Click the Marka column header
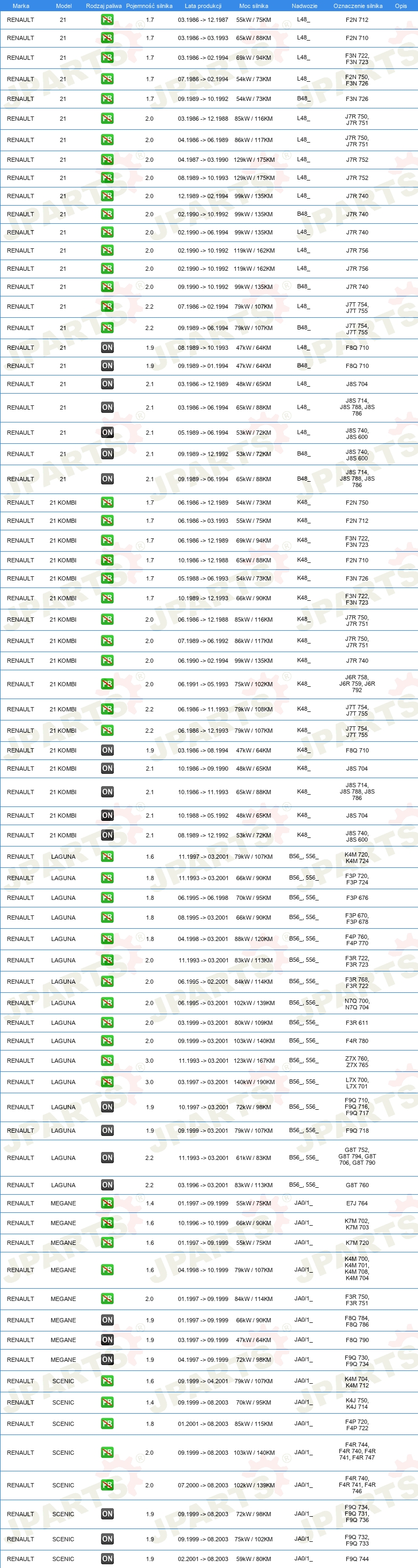The height and width of the screenshot is (1568, 418). point(21,6)
